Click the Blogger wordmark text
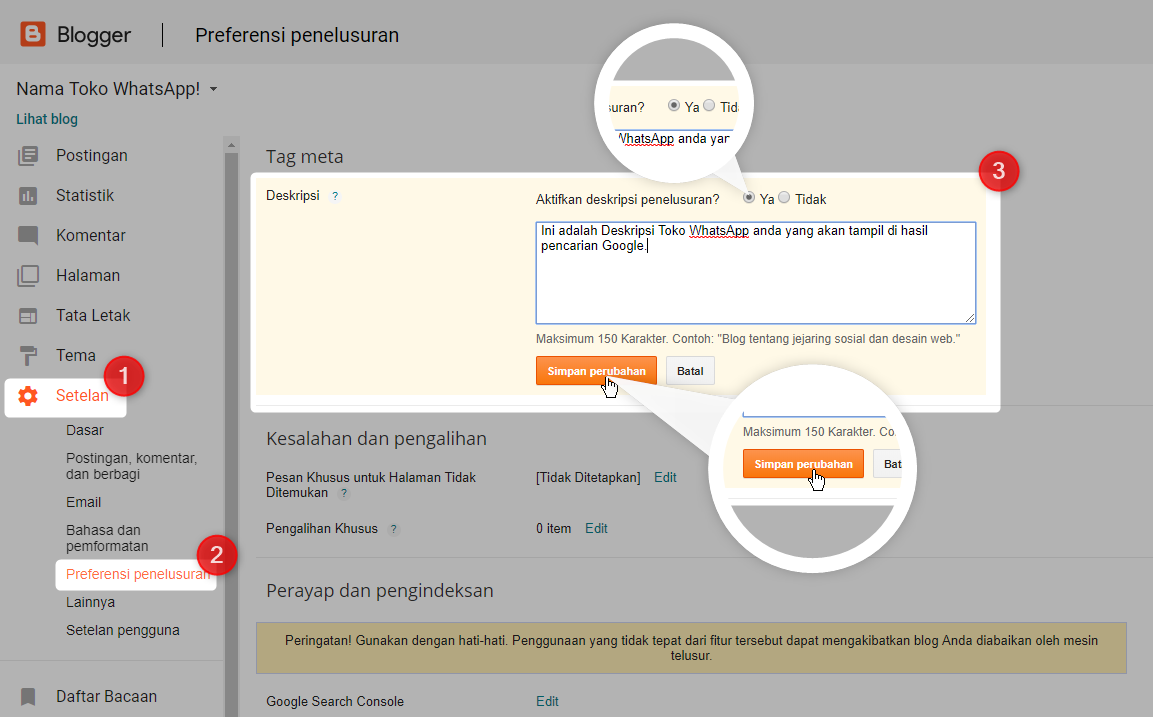Screen dimensions: 1153x717 pyautogui.click(x=94, y=35)
